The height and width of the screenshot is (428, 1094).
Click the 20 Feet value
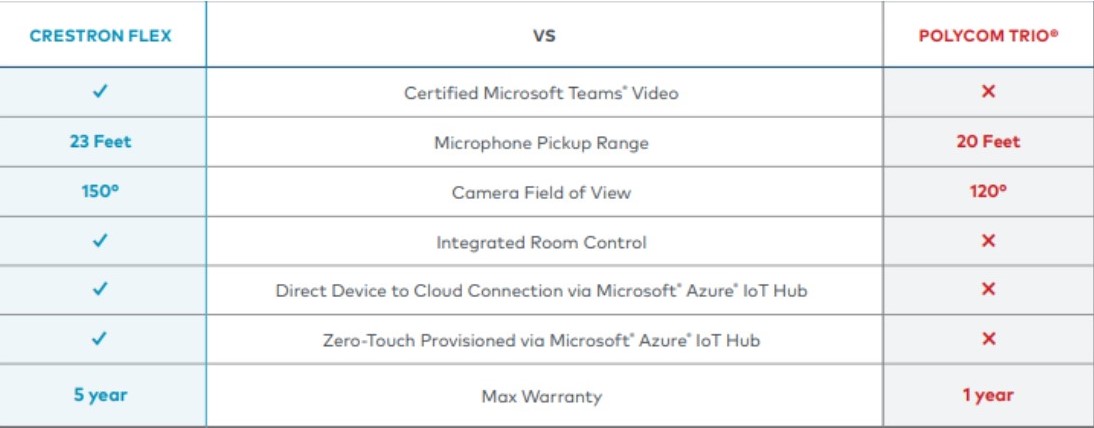coord(988,142)
